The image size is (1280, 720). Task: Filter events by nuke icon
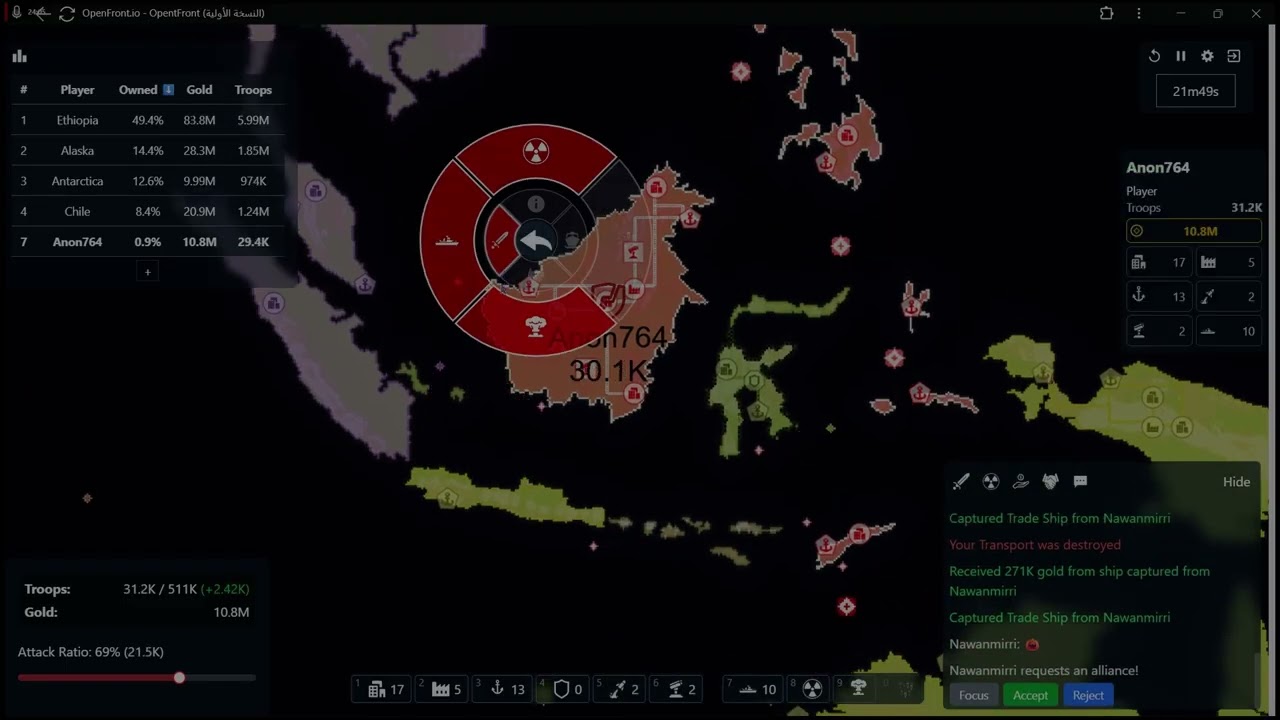991,481
